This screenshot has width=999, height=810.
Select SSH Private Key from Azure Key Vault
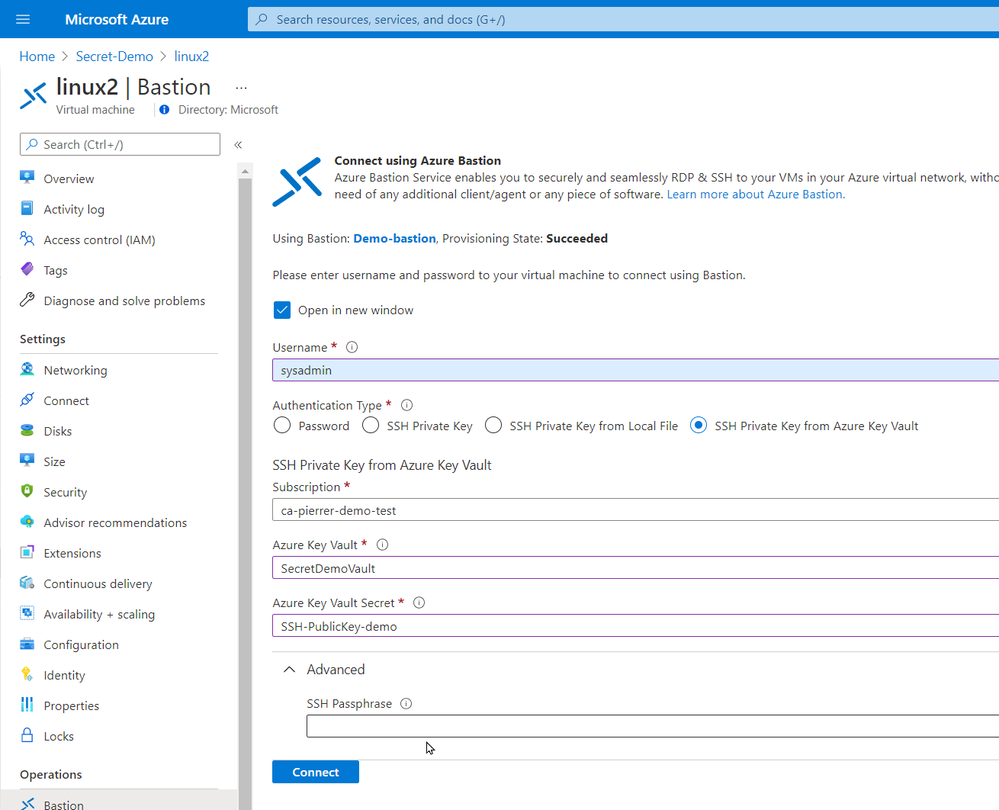[698, 426]
